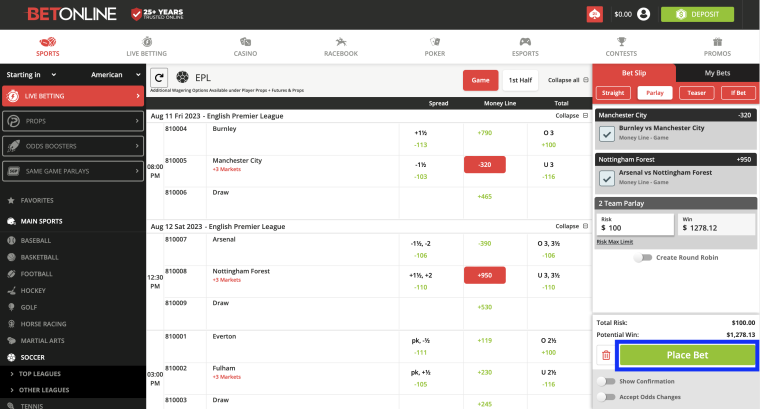760x409 pixels.
Task: Open the Live Betting stopwatch icon
Action: click(x=147, y=42)
